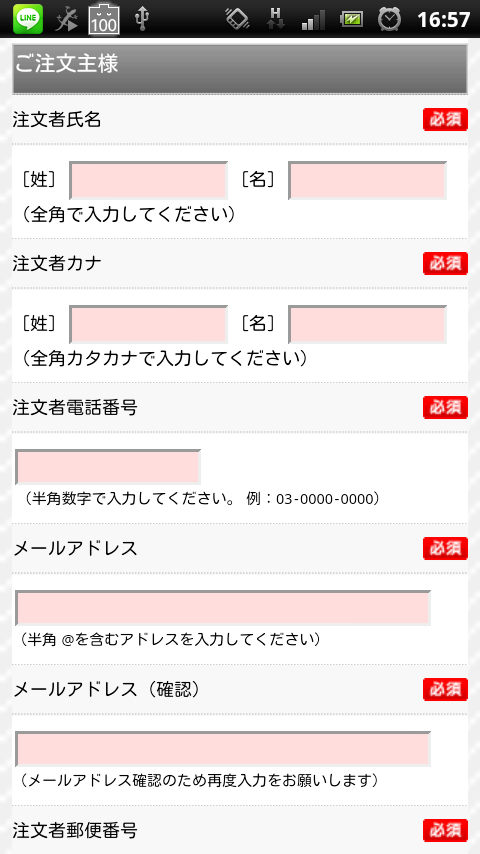Tap the green battery charging icon

pos(351,20)
